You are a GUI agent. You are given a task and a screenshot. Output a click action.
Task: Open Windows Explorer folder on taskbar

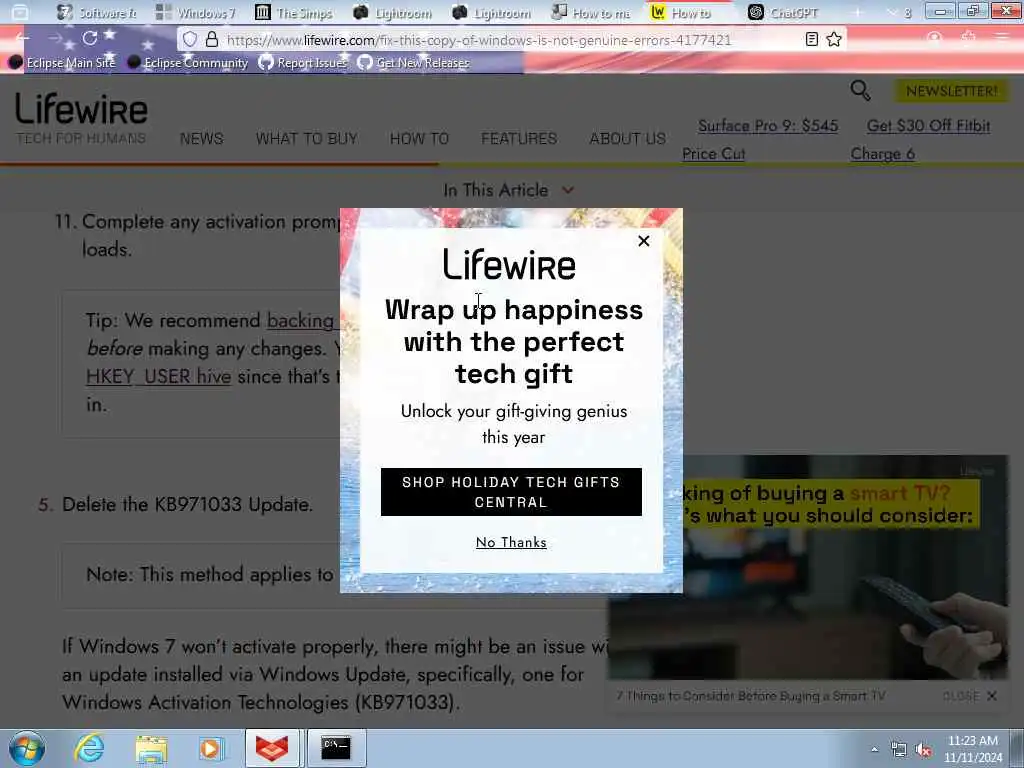[x=152, y=748]
